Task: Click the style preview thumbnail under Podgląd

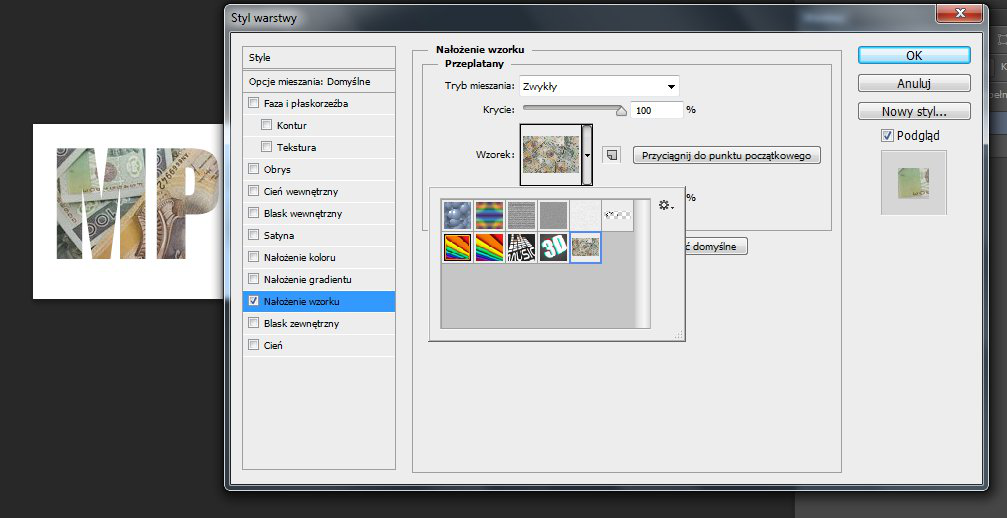Action: tap(913, 183)
